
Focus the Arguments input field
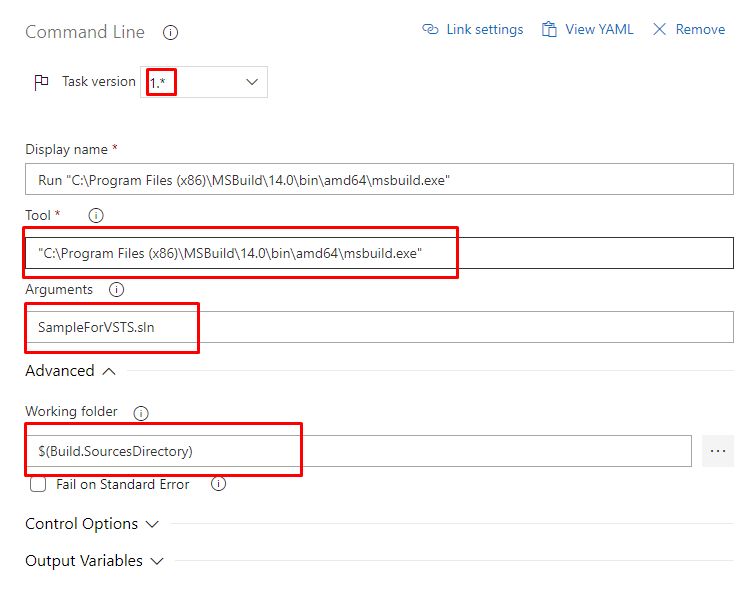[379, 327]
